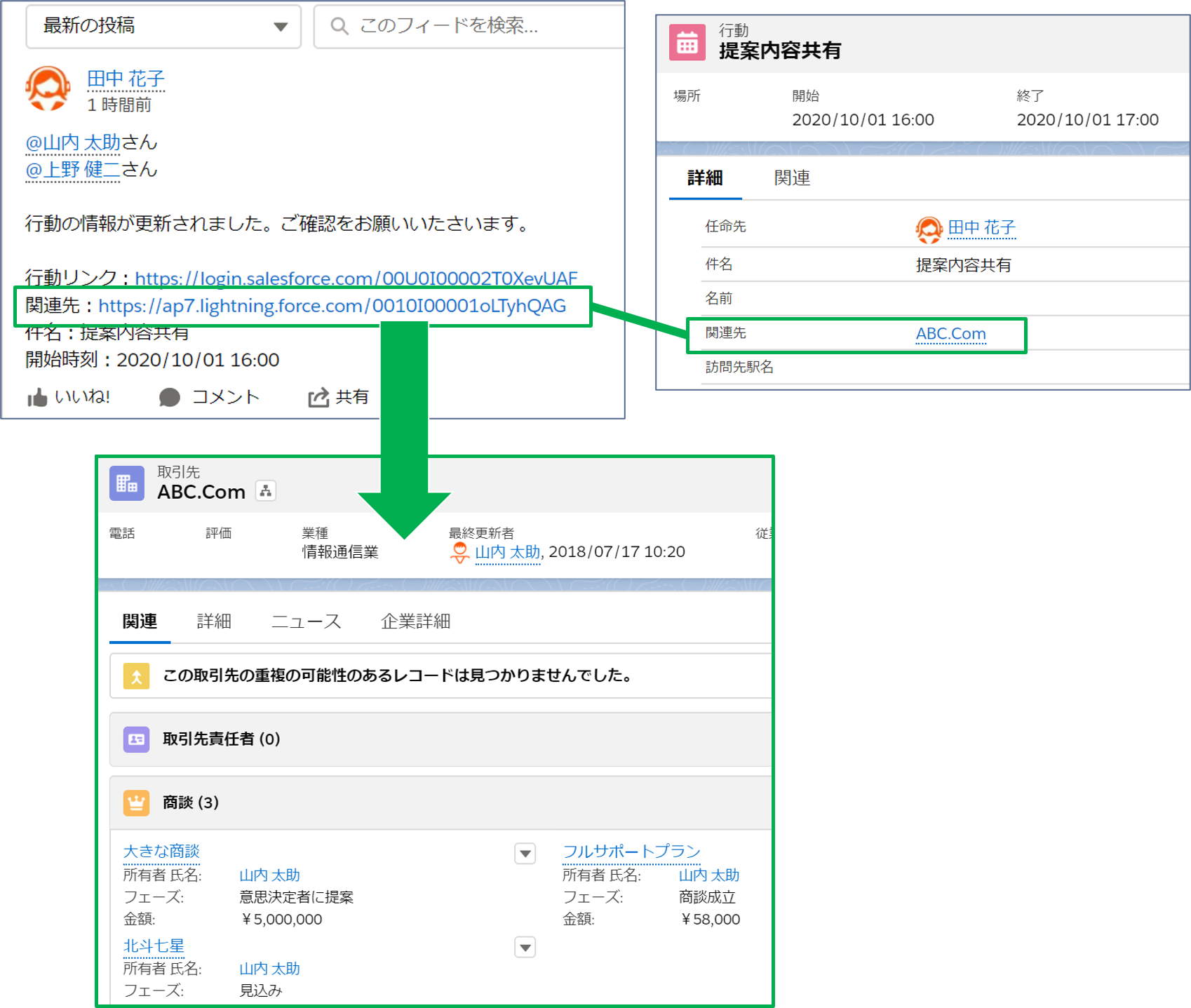Open the ABC.Com 関連先 link
Screen dimensions: 1191x1008
(950, 334)
